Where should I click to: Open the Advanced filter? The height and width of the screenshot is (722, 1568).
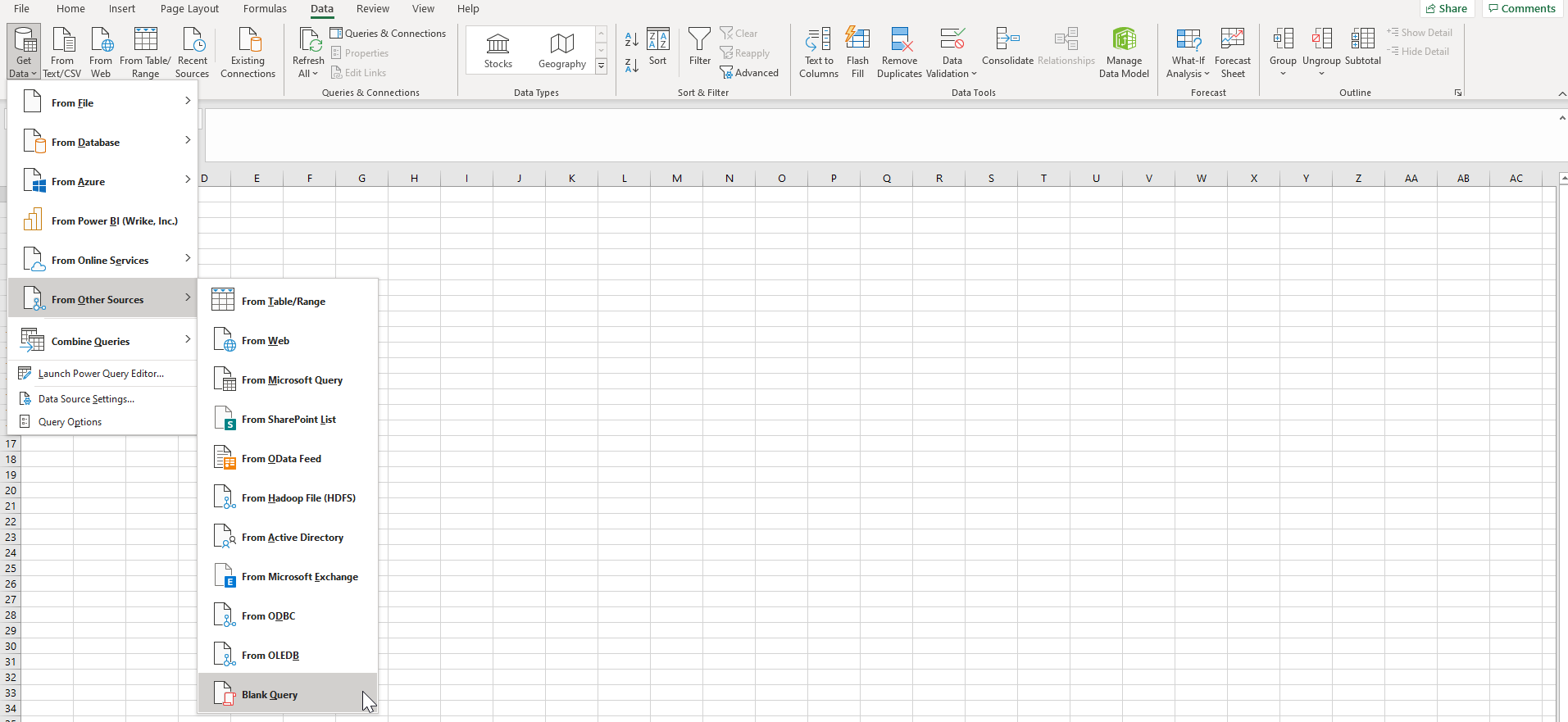(x=749, y=73)
